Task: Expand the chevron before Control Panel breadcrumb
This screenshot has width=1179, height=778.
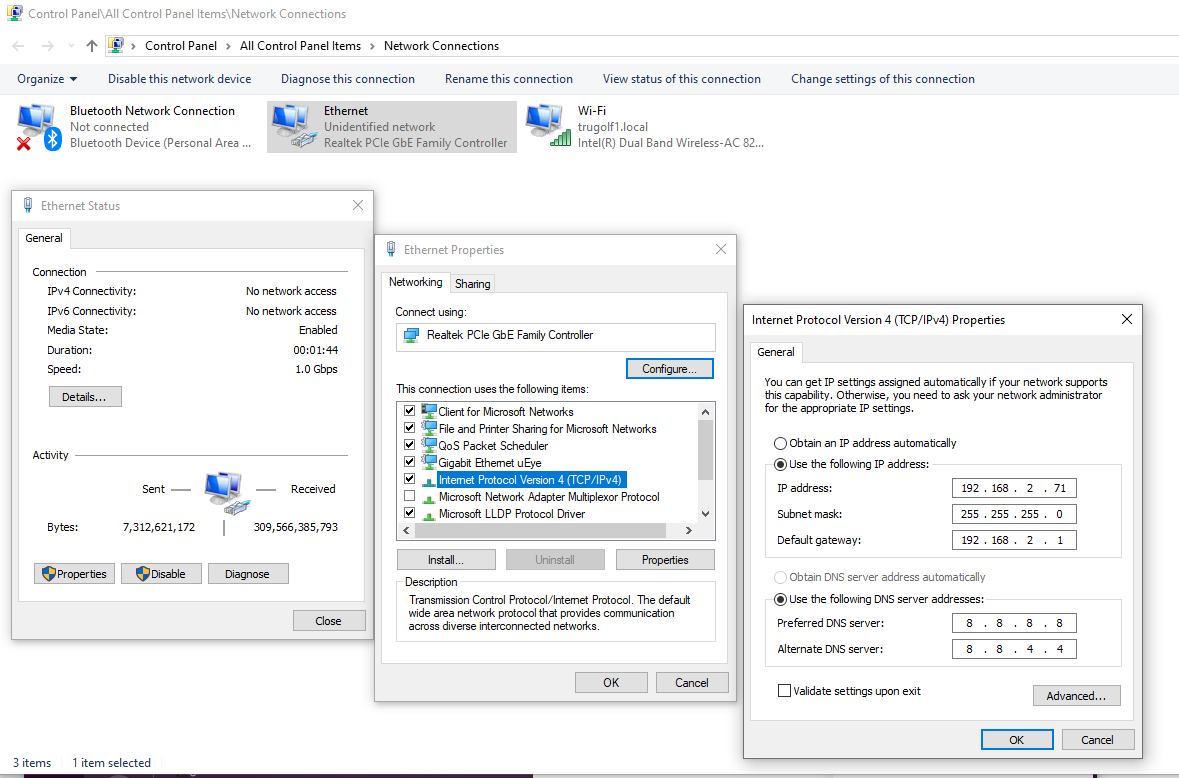Action: pyautogui.click(x=134, y=46)
